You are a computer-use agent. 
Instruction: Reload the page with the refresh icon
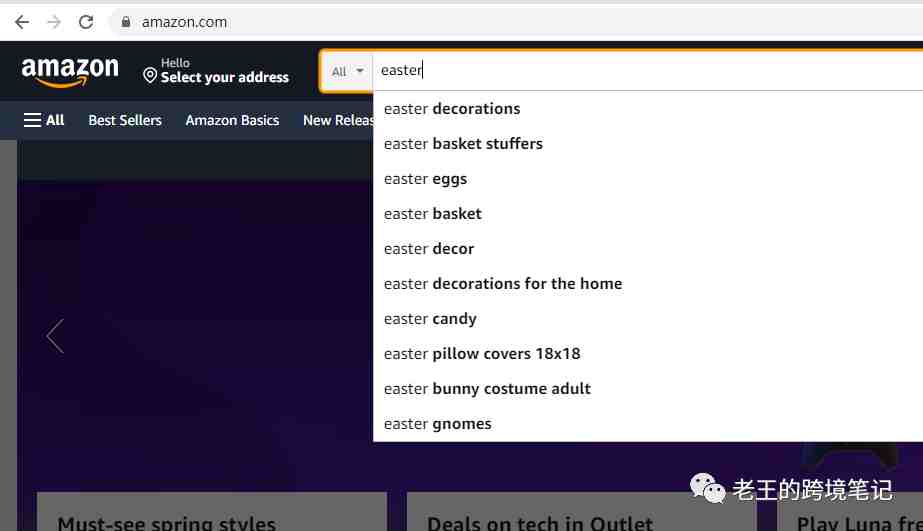pos(86,22)
